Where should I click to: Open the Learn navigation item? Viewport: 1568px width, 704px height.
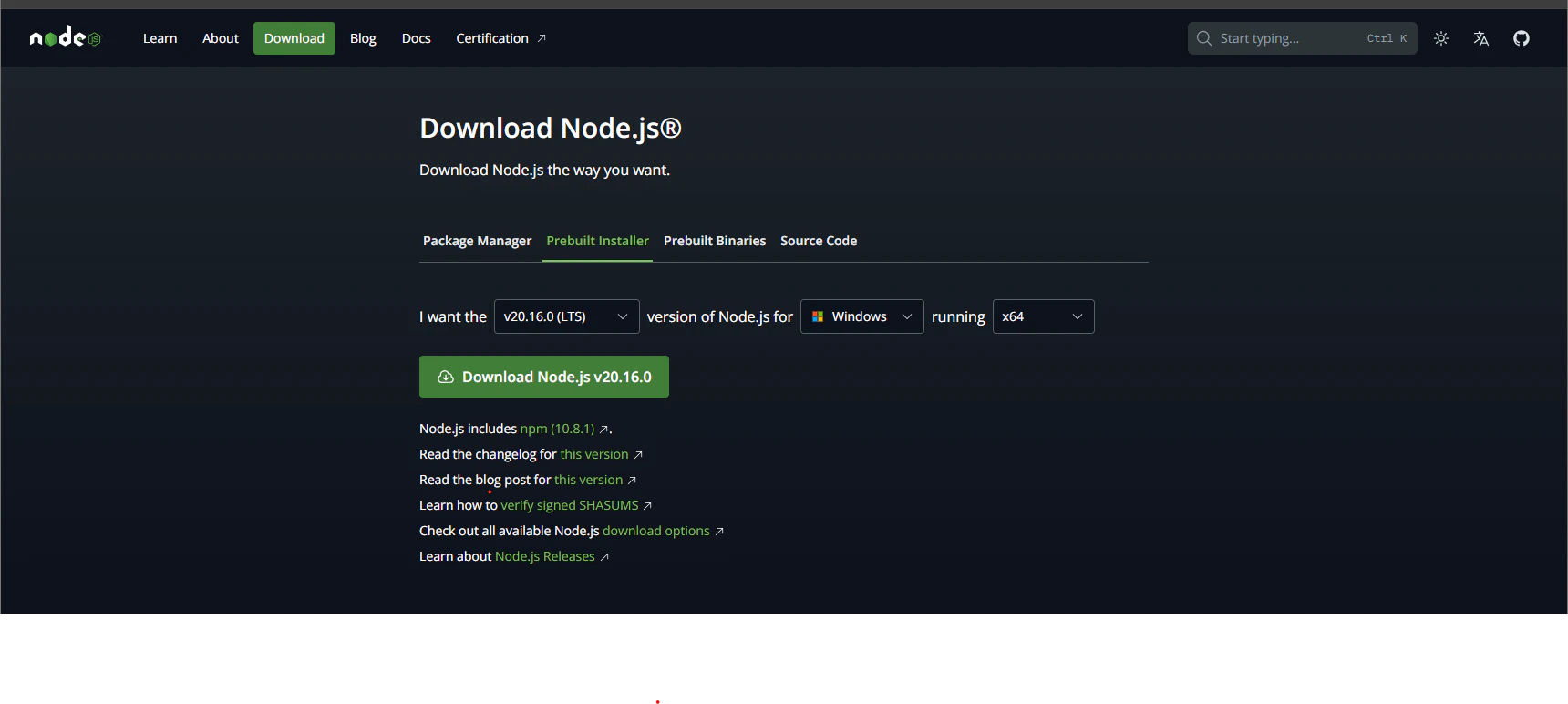160,38
